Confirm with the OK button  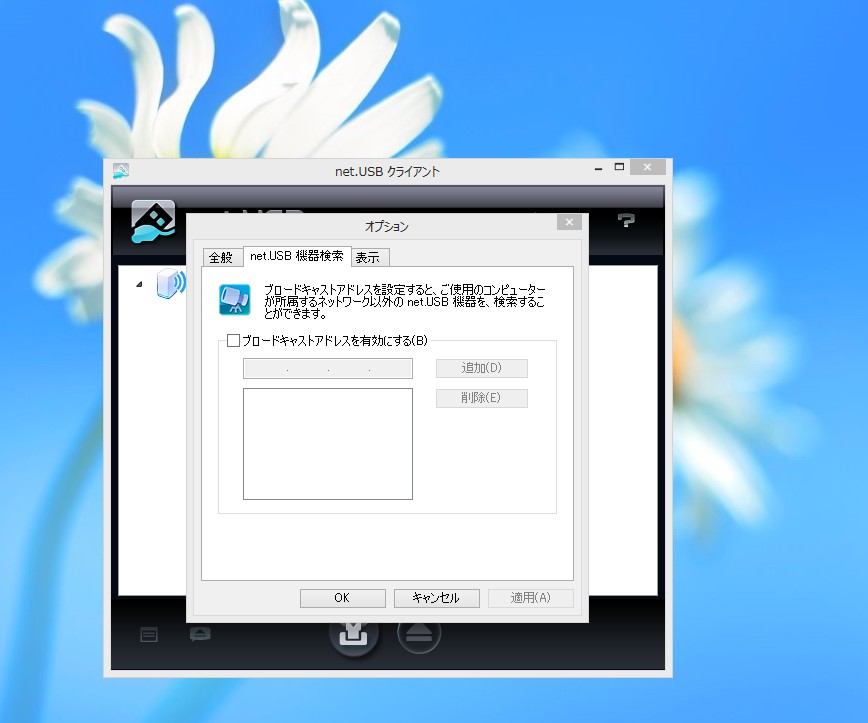(x=343, y=598)
